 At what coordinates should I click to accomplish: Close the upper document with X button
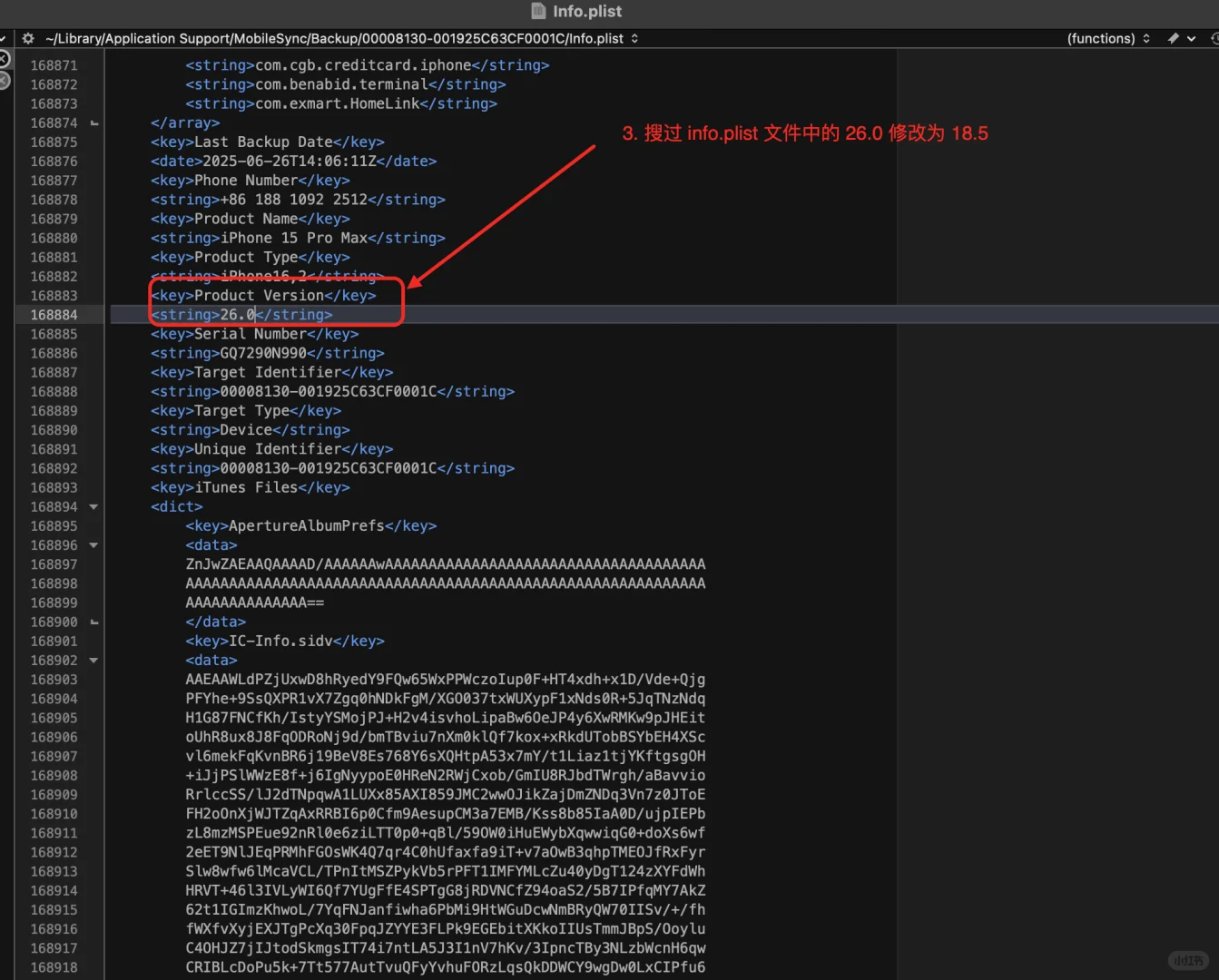pyautogui.click(x=5, y=60)
